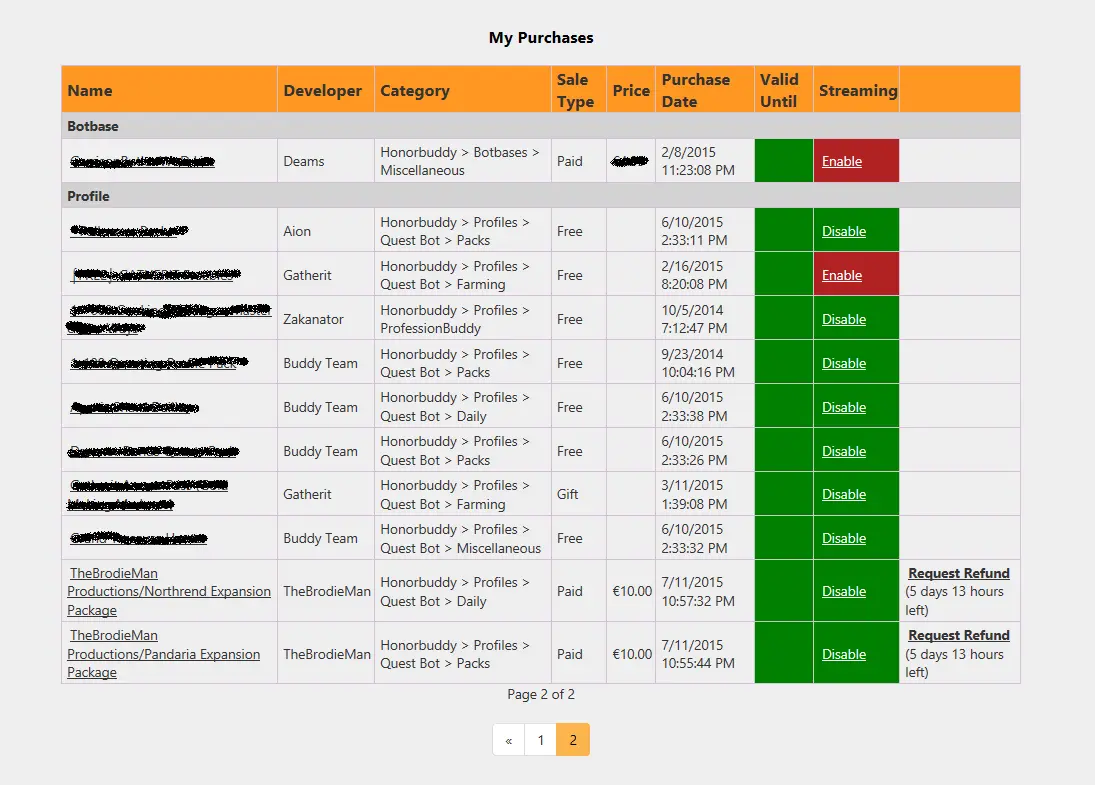The width and height of the screenshot is (1095, 785).
Task: Disable streaming for the Zakanator profile
Action: [844, 319]
